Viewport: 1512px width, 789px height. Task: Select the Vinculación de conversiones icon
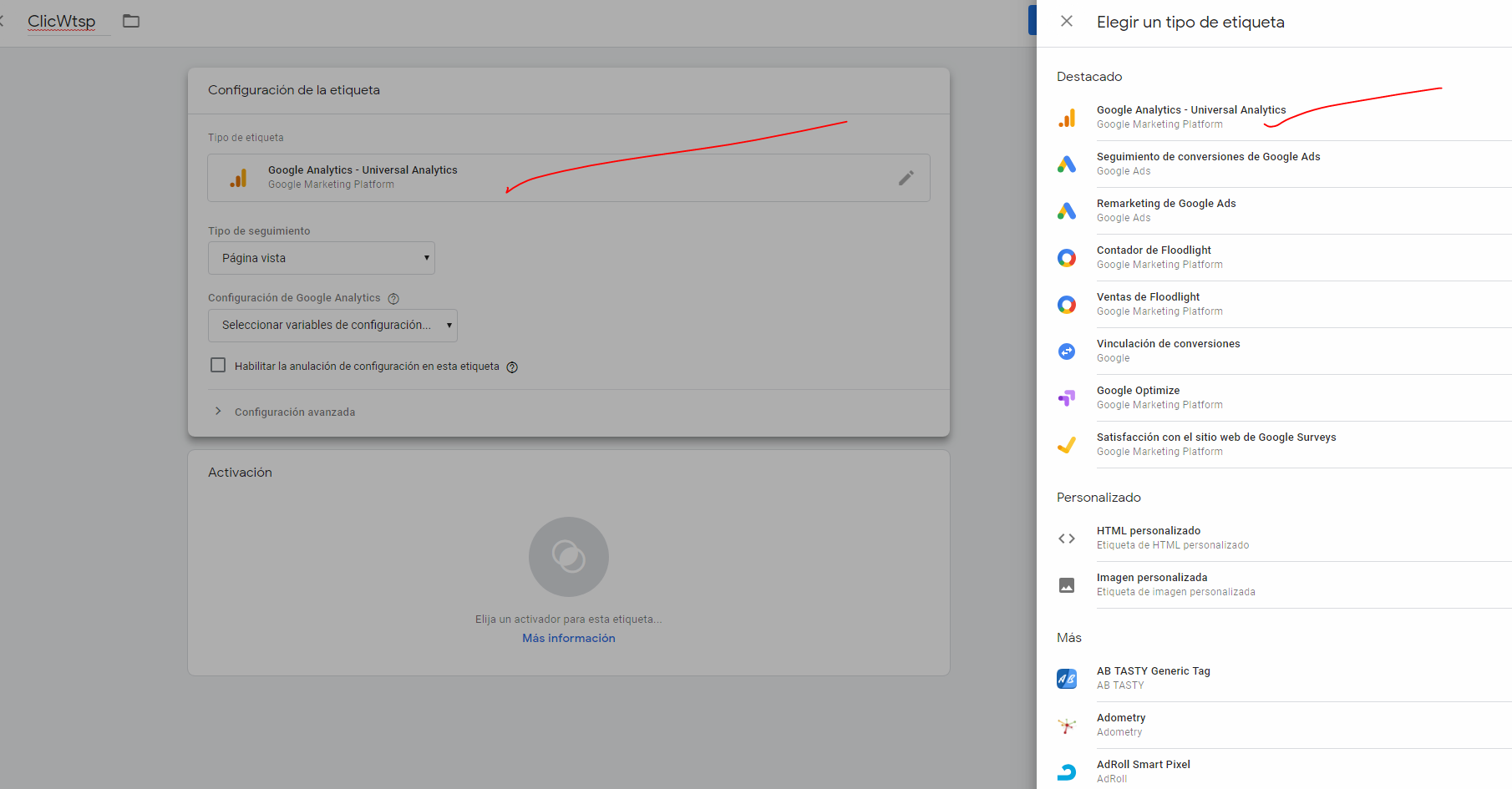point(1067,352)
